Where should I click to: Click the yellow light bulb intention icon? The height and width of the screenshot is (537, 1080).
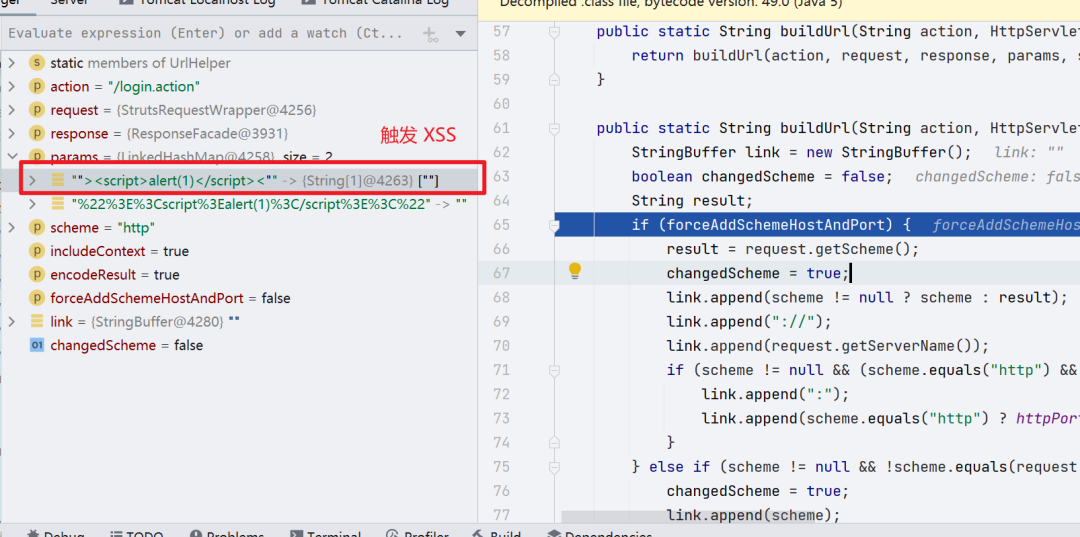click(574, 272)
